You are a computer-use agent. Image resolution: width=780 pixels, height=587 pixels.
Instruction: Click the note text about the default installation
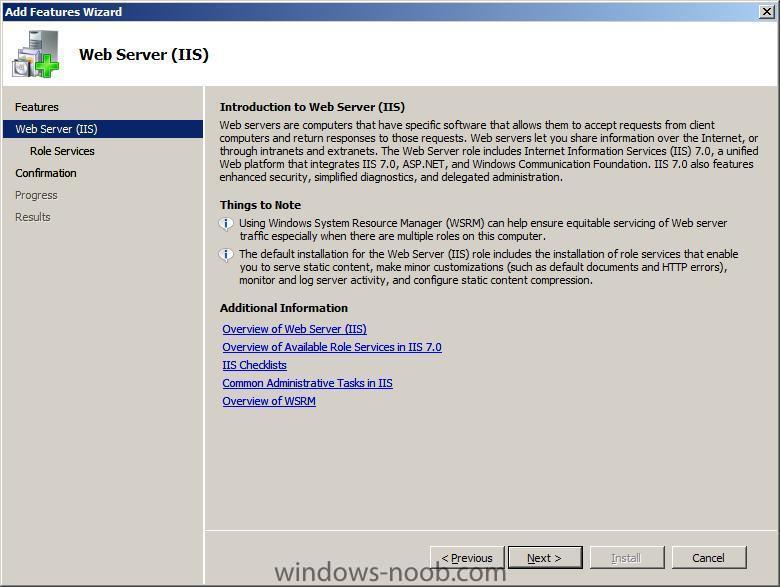click(x=488, y=267)
